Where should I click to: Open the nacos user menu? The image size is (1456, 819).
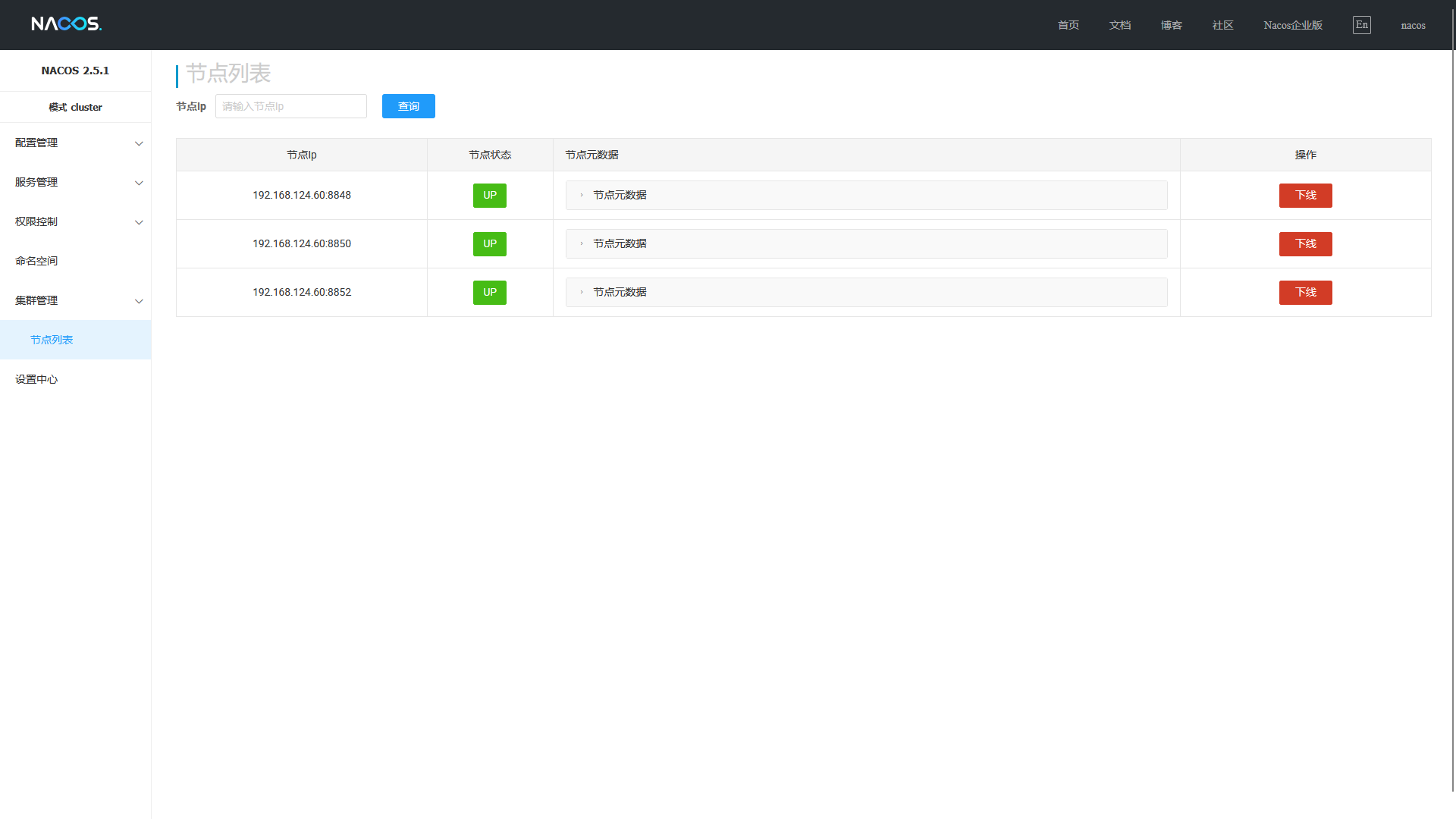click(1413, 25)
